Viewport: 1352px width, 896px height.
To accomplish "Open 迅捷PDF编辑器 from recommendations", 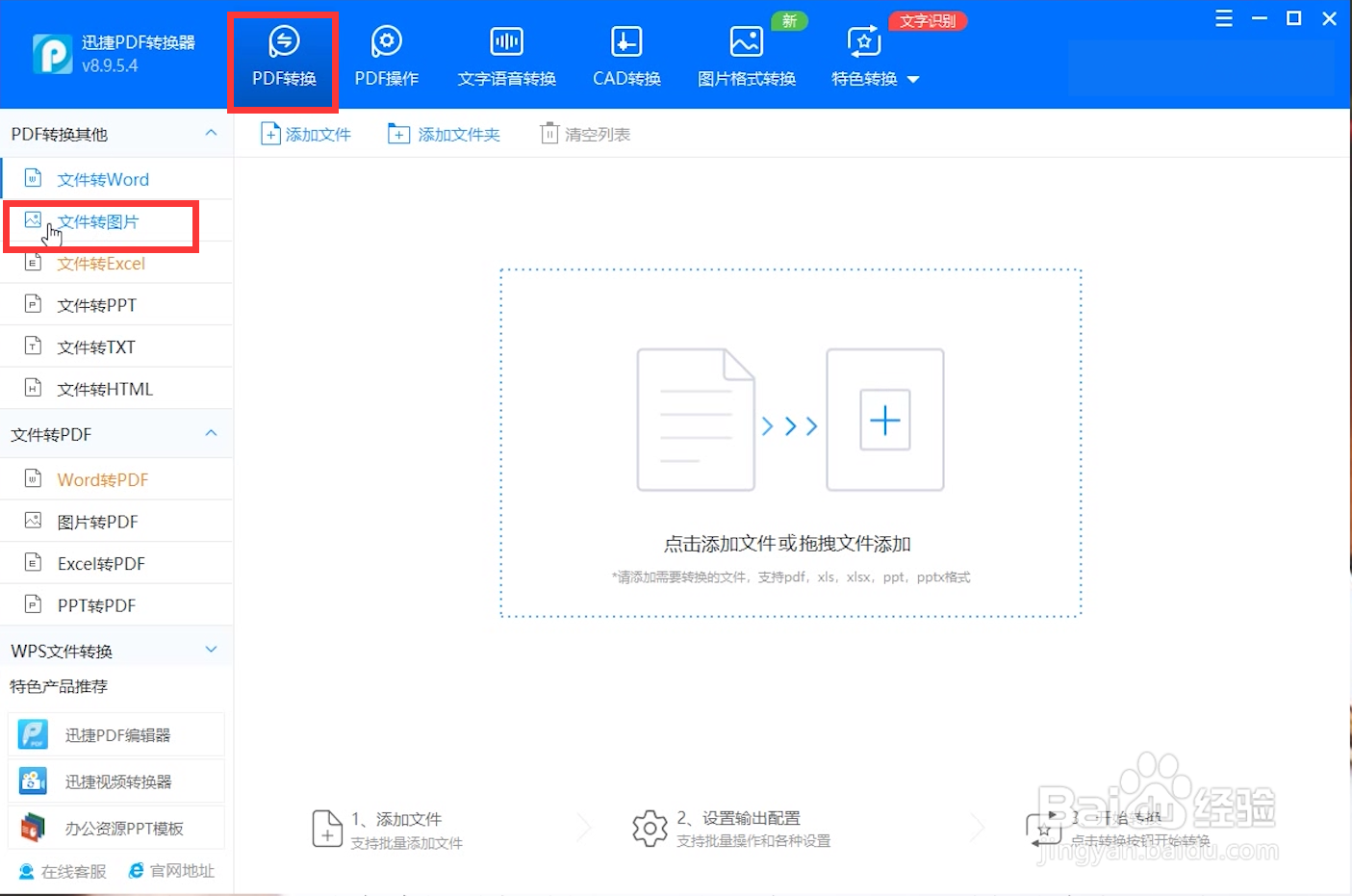I will [x=116, y=734].
